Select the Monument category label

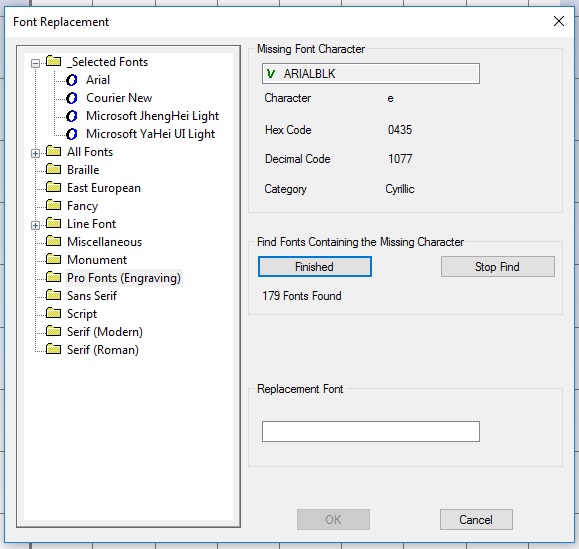[97, 260]
